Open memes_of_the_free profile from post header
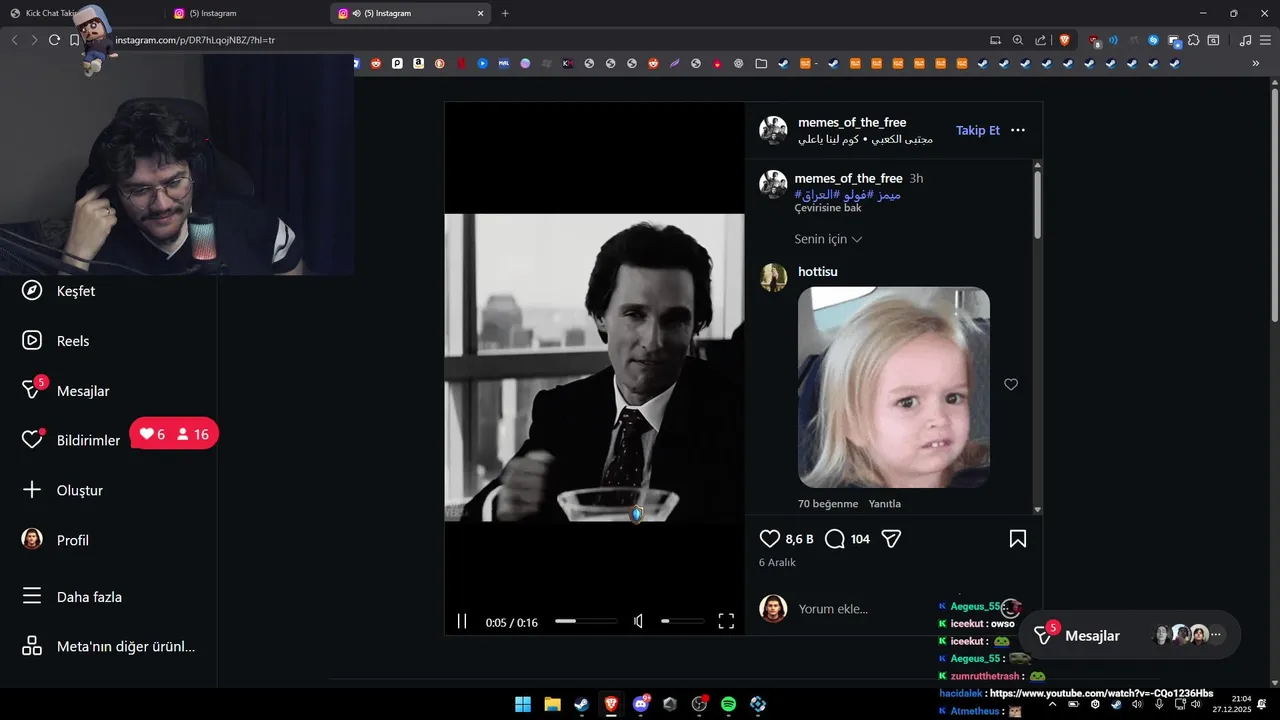The width and height of the screenshot is (1280, 720). tap(852, 123)
